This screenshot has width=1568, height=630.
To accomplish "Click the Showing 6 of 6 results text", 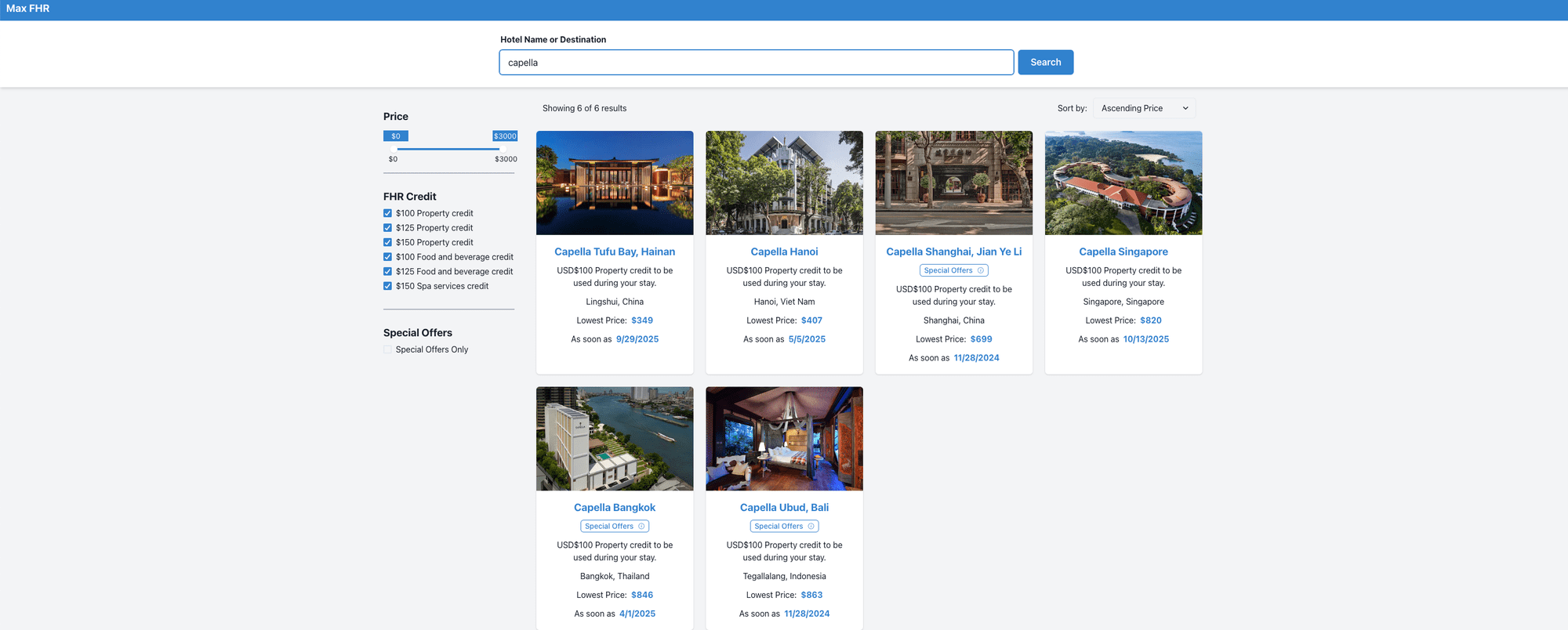I will pyautogui.click(x=585, y=108).
